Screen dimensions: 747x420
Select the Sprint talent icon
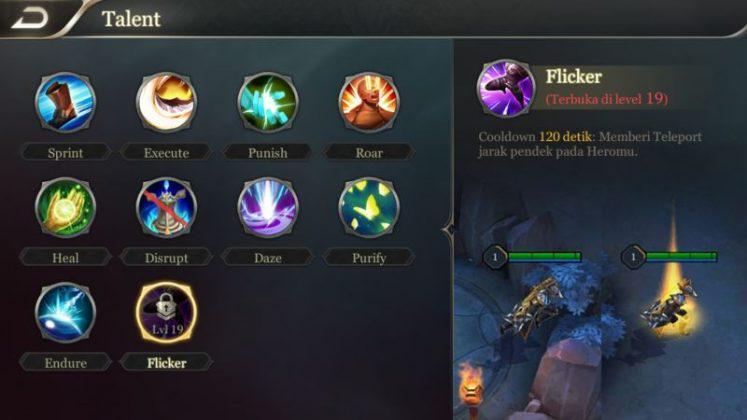click(x=65, y=102)
